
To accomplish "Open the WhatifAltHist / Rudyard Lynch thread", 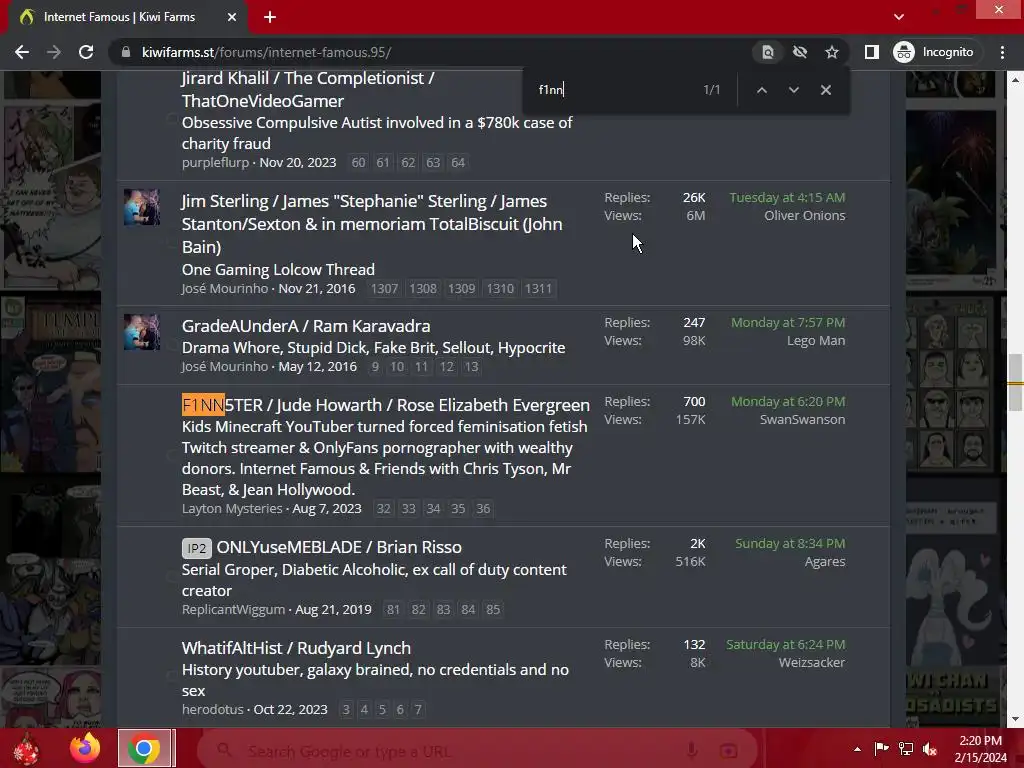I will pyautogui.click(x=296, y=648).
